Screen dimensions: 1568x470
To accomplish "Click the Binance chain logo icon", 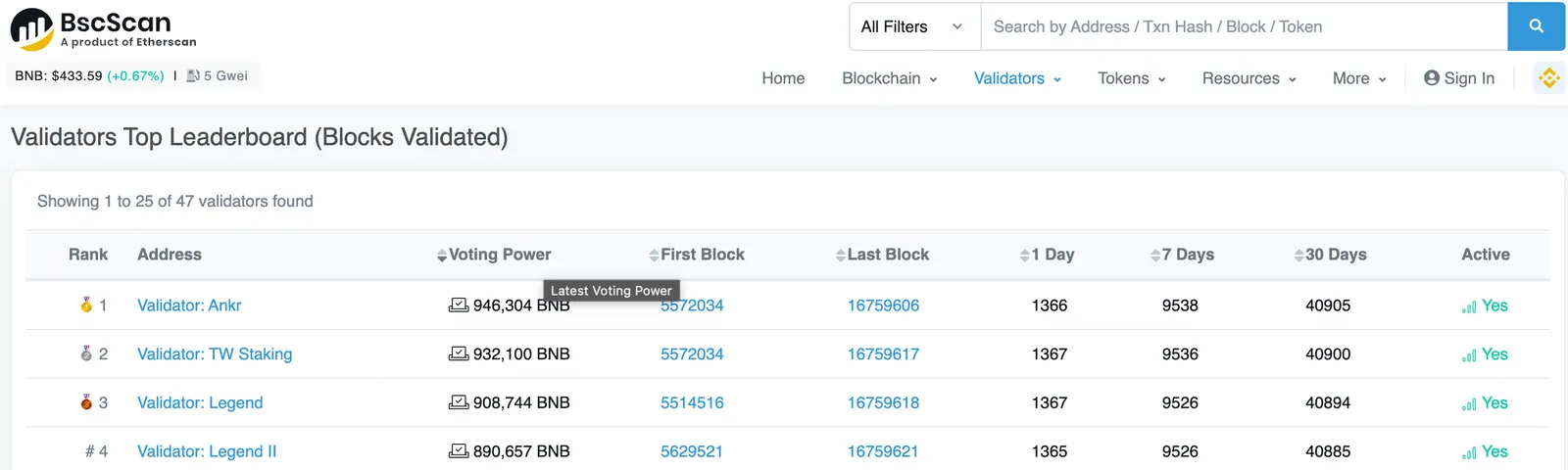I will [x=1549, y=78].
